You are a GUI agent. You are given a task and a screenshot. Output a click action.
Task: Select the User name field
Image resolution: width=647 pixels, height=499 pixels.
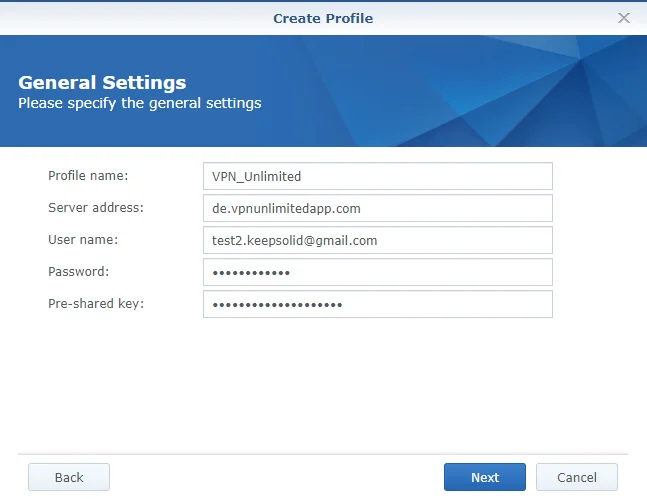(377, 240)
